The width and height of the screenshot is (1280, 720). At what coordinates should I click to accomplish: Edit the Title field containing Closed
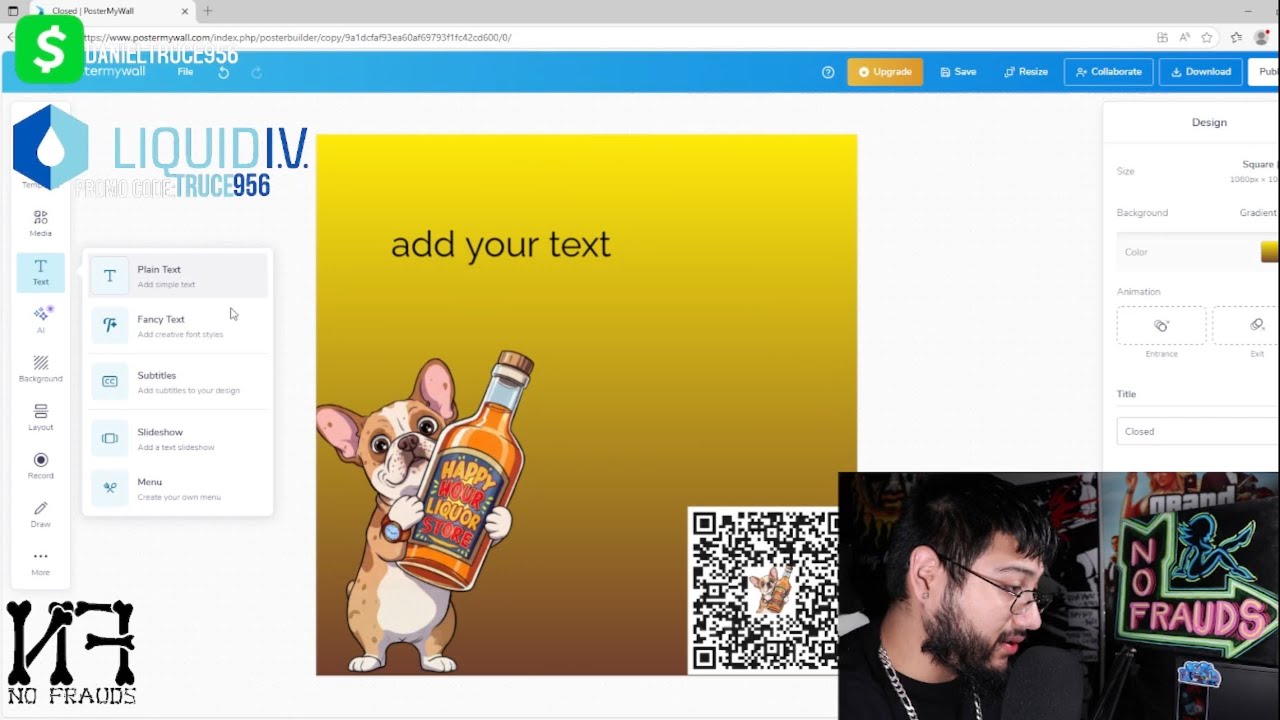pos(1198,431)
